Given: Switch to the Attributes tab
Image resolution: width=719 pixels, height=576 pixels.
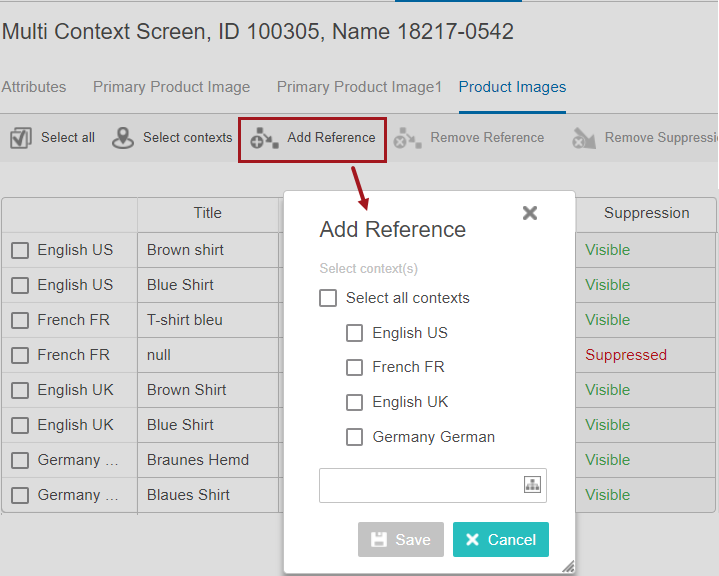Looking at the screenshot, I should click(x=34, y=87).
